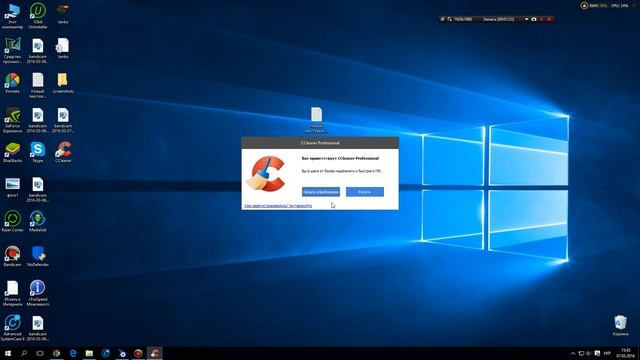This screenshot has width=640, height=360.
Task: Show hidden system tray icons
Action: click(x=573, y=353)
